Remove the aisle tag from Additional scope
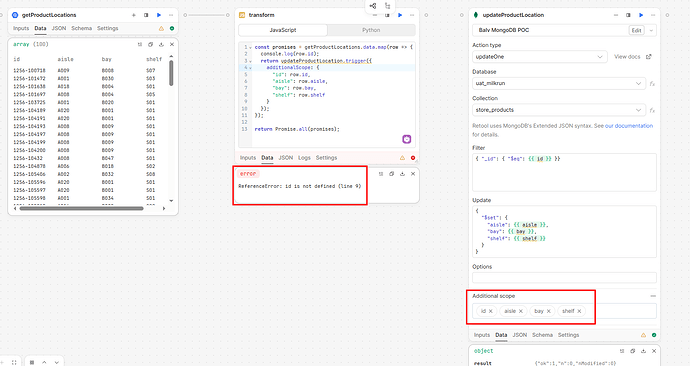 [521, 311]
